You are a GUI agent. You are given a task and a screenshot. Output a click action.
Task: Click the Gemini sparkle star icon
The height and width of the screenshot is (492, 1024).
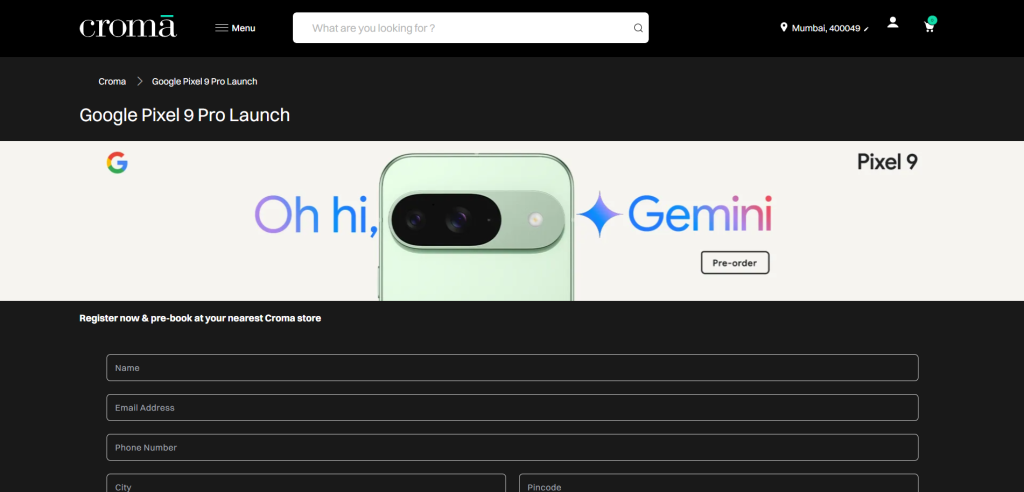coord(599,214)
